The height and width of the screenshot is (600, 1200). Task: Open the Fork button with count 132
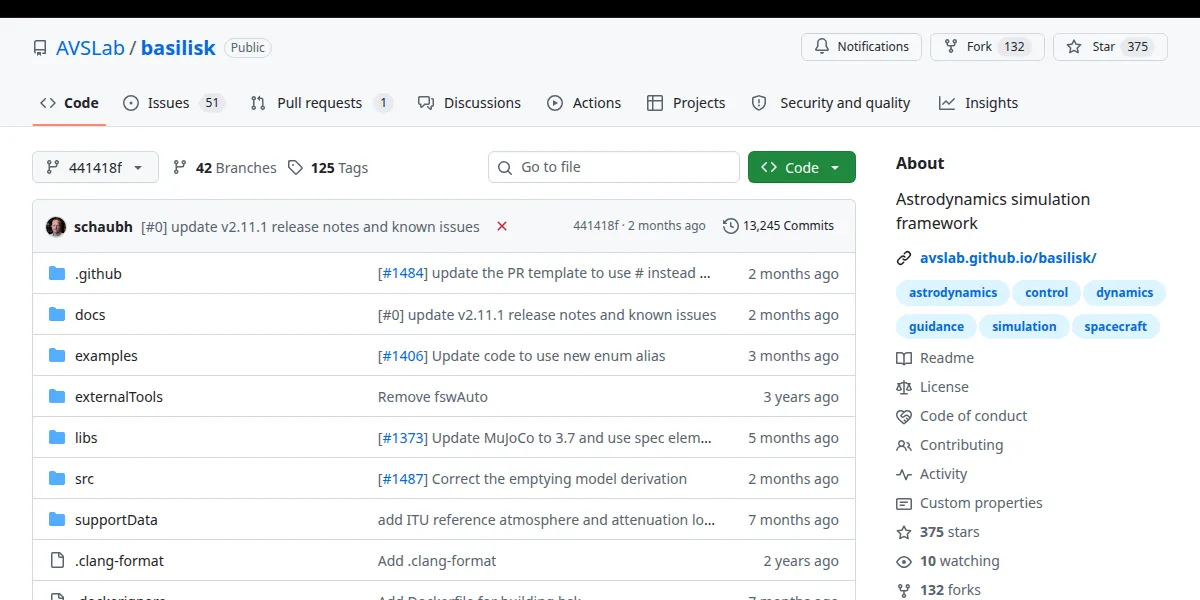988,47
